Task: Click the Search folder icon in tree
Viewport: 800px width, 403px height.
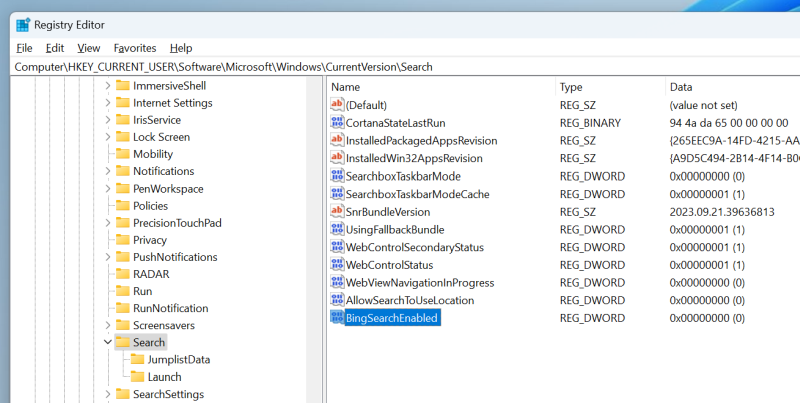Action: 122,343
